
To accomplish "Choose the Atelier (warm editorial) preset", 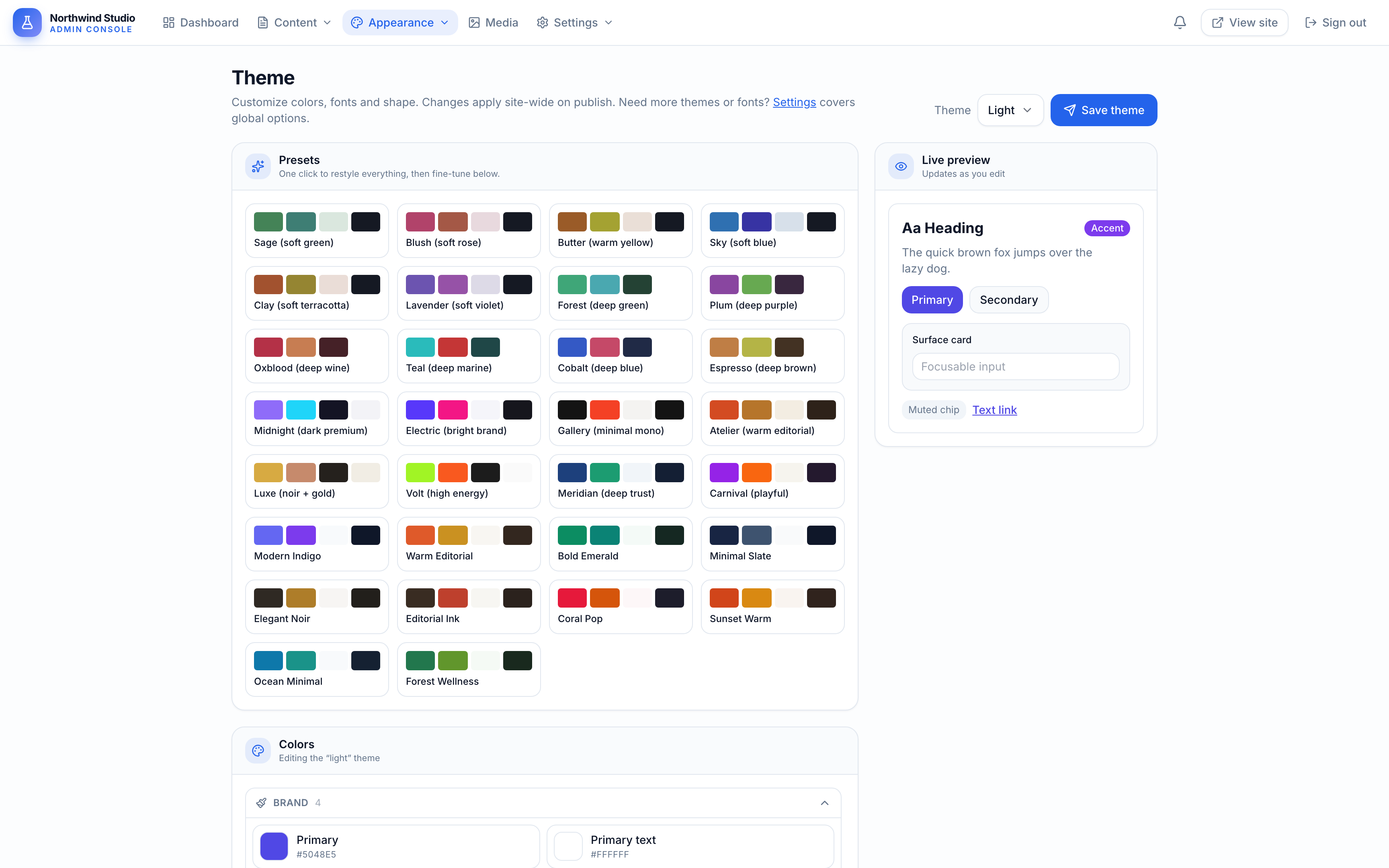I will pyautogui.click(x=772, y=418).
